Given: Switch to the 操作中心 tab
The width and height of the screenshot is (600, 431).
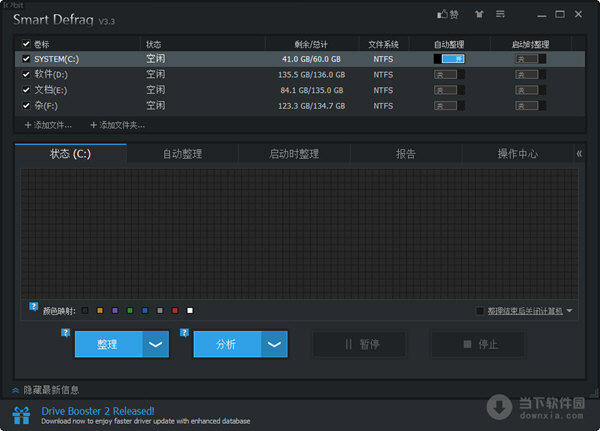Looking at the screenshot, I should (x=517, y=154).
